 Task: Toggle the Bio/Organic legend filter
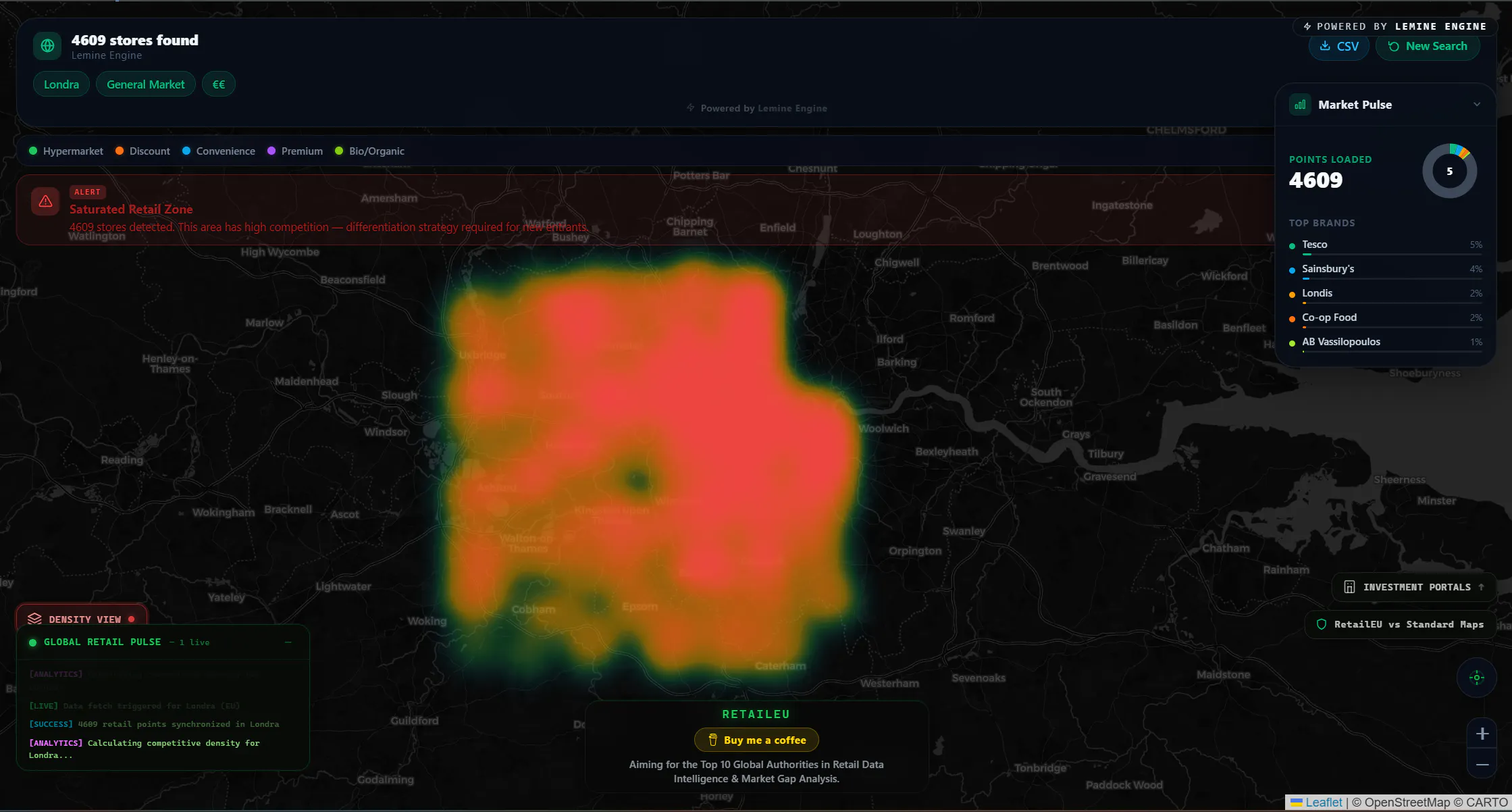pyautogui.click(x=369, y=151)
